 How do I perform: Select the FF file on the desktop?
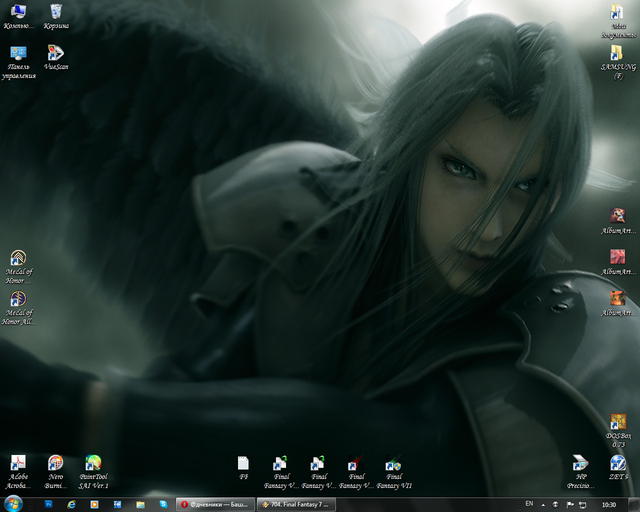(243, 467)
